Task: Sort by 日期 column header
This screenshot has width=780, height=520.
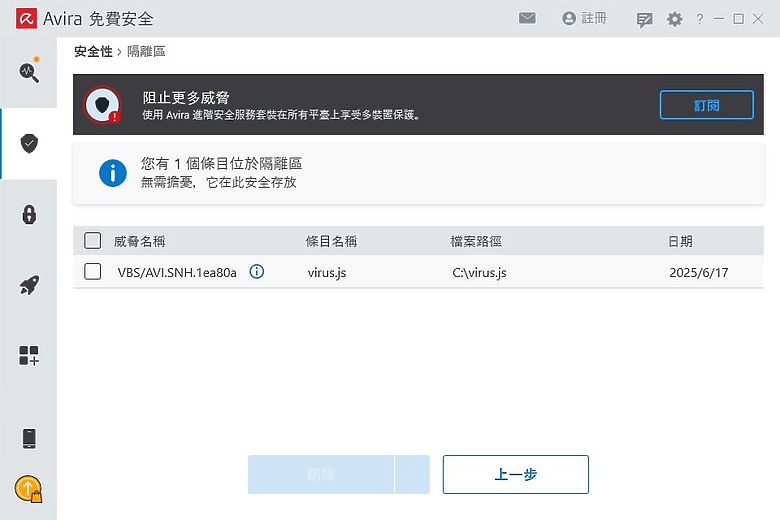Action: (680, 241)
